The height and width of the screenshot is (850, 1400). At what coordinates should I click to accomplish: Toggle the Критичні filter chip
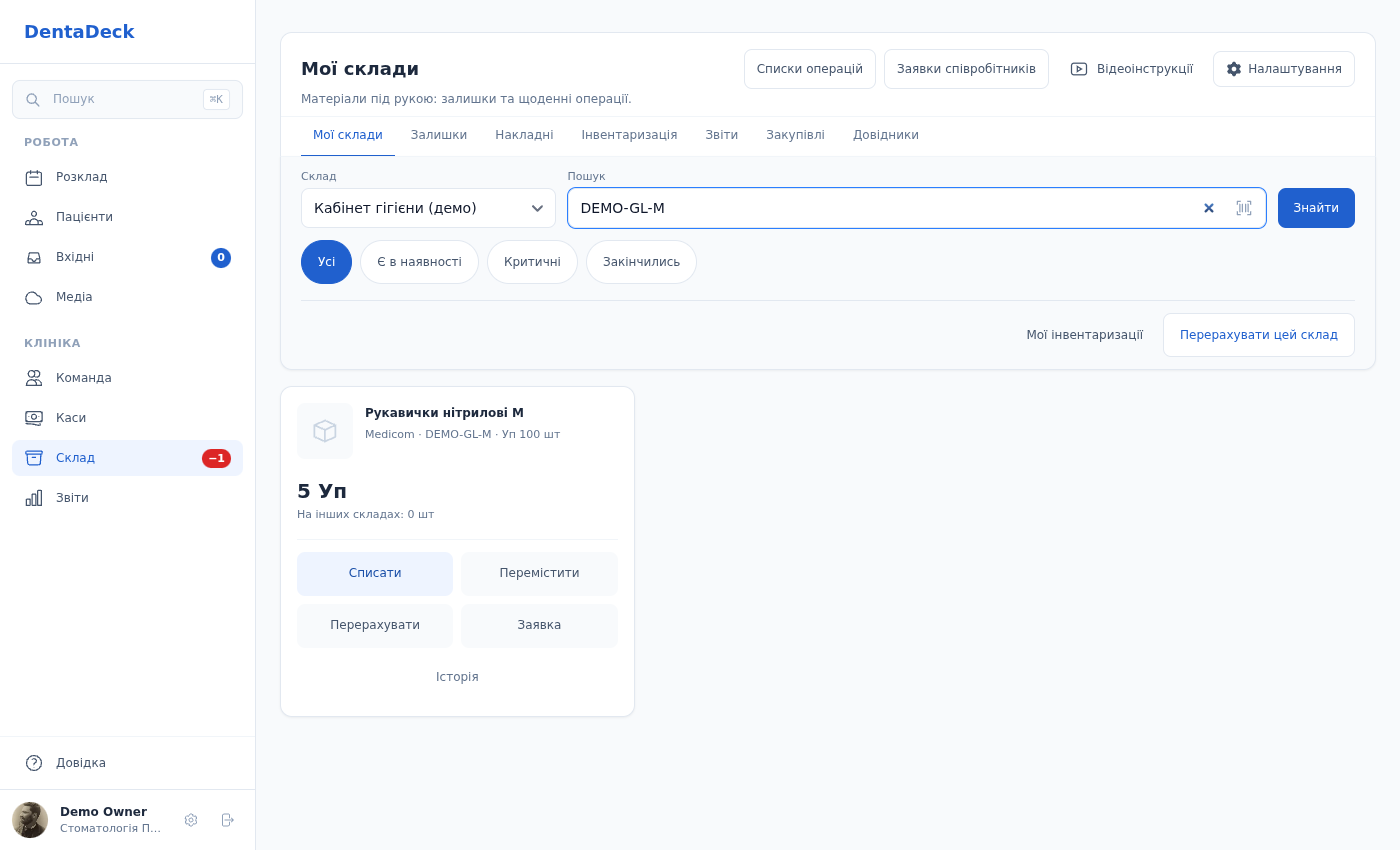[532, 262]
